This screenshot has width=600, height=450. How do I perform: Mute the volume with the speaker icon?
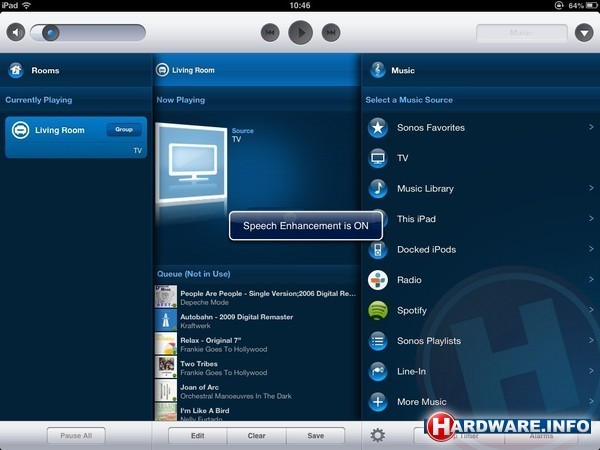point(16,33)
